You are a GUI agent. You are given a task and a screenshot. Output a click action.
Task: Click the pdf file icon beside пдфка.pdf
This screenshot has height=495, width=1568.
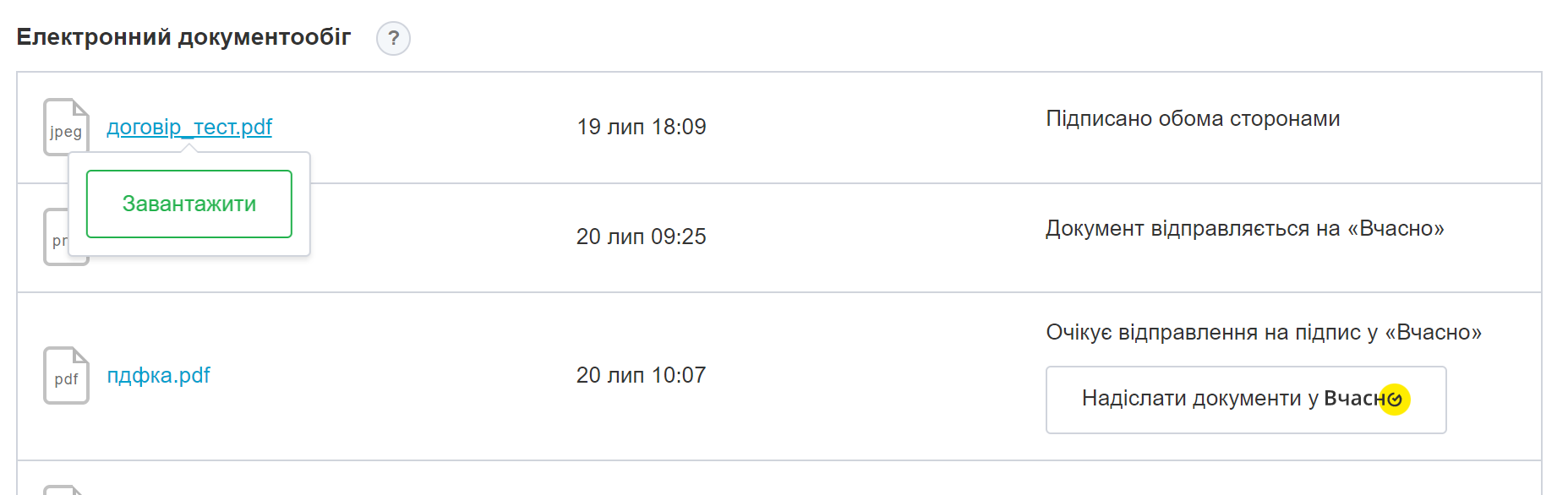click(x=66, y=376)
